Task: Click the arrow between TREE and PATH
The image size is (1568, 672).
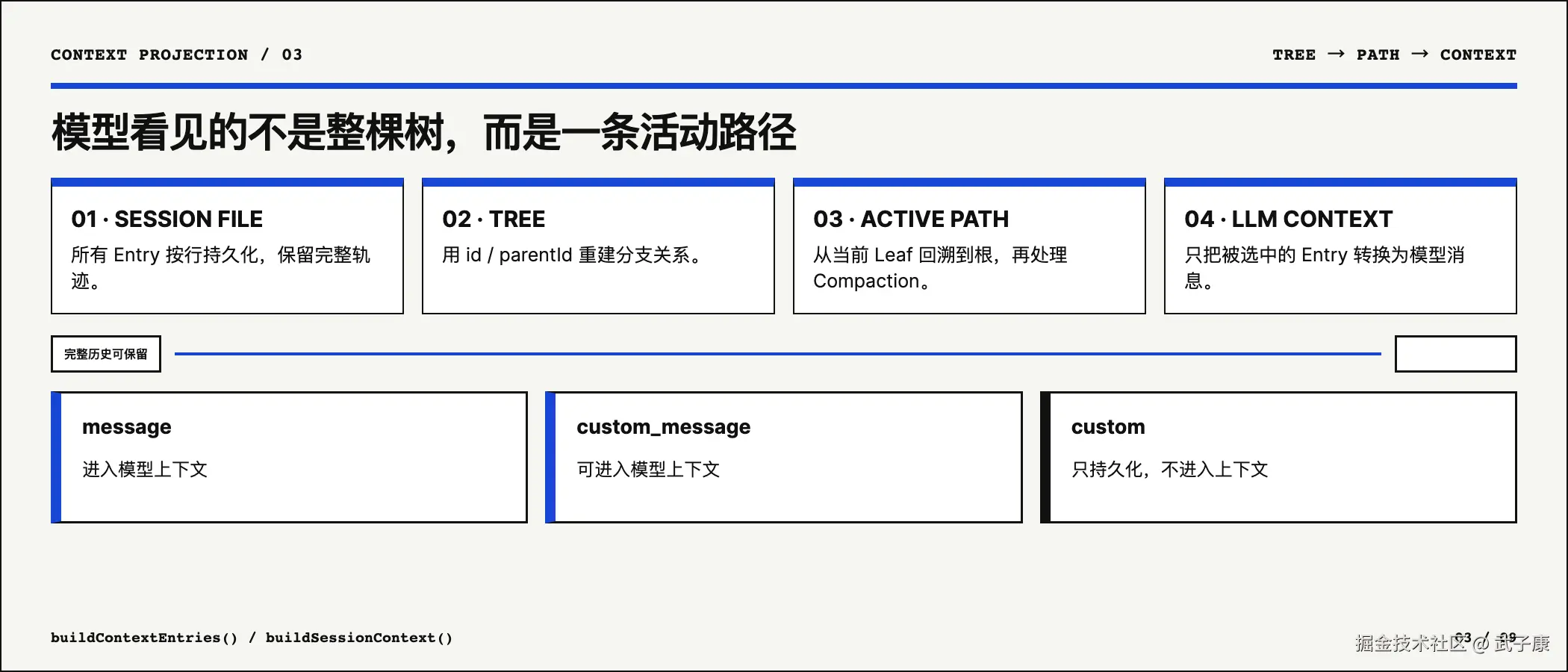Action: pos(1337,54)
